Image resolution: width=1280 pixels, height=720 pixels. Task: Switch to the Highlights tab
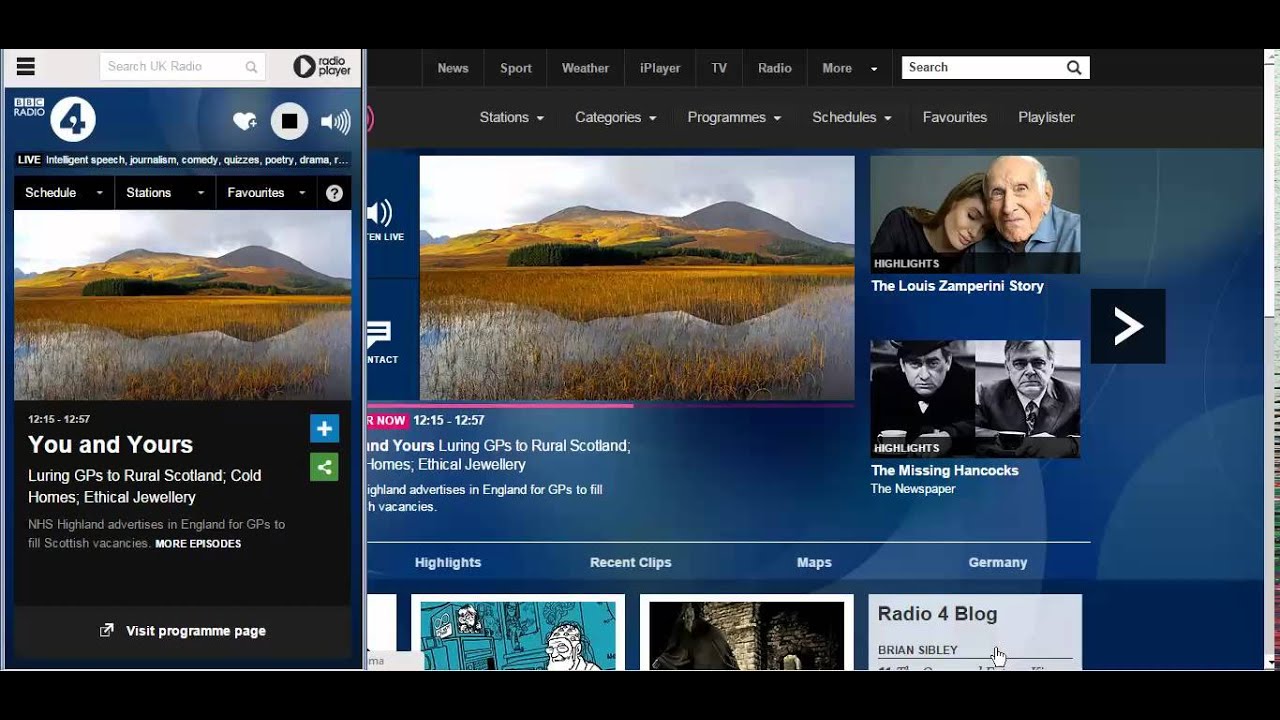coord(448,562)
